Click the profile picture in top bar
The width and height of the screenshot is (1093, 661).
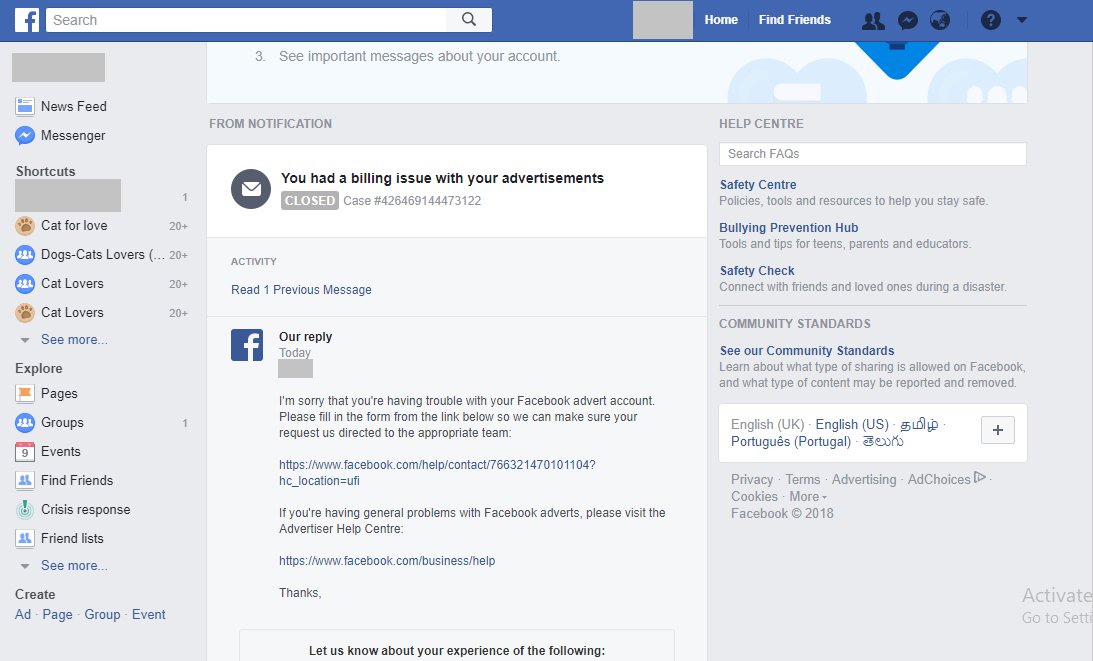point(662,20)
